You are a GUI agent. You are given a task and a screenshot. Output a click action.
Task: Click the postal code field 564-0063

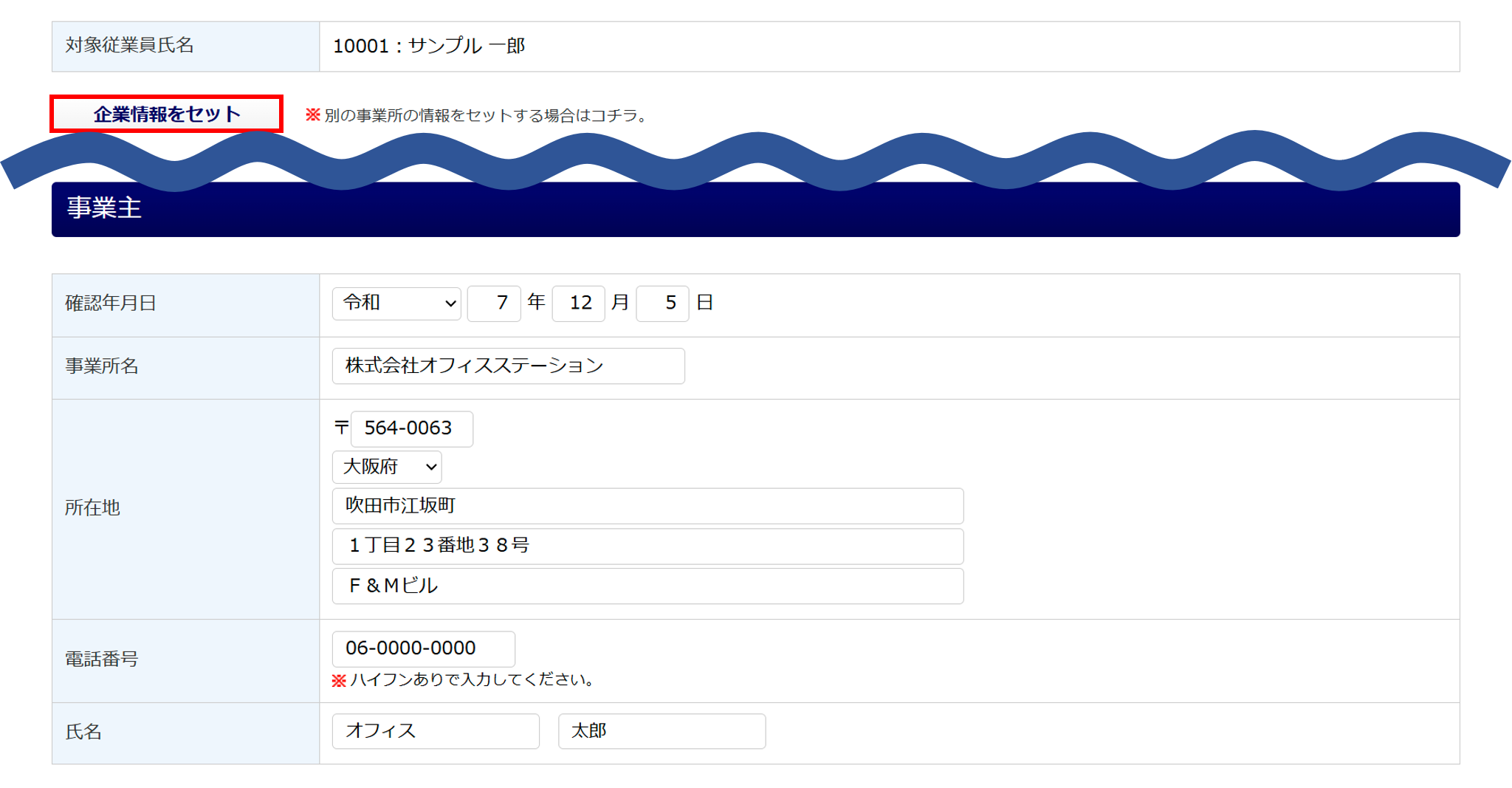pos(411,429)
